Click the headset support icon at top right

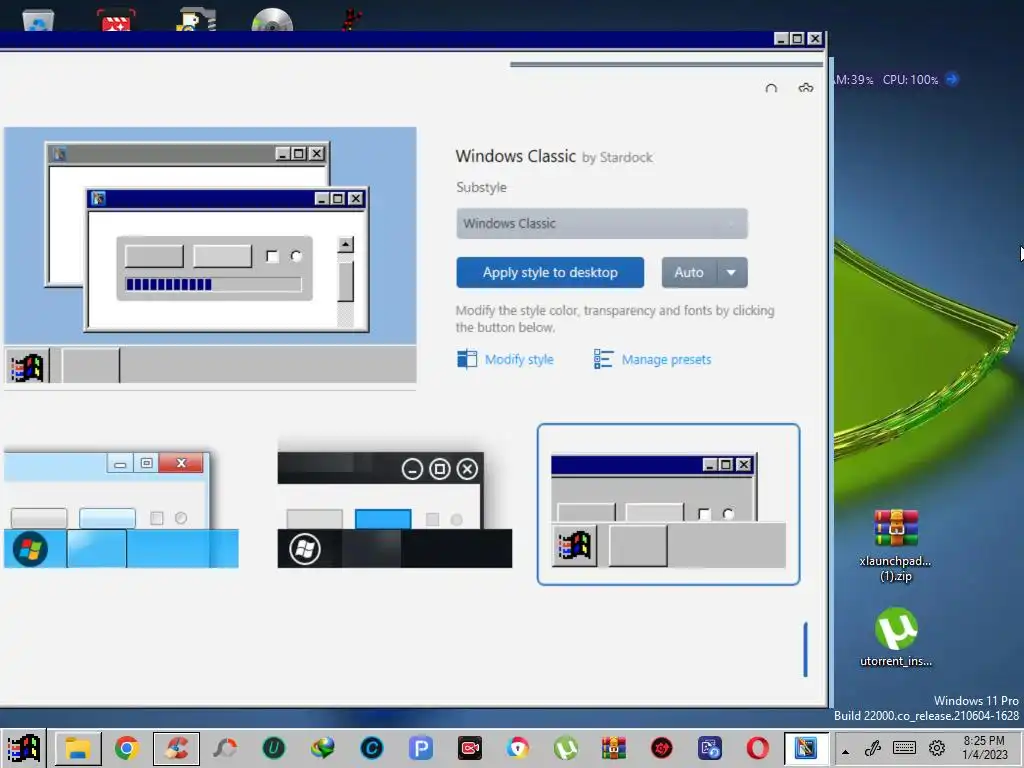tap(771, 88)
